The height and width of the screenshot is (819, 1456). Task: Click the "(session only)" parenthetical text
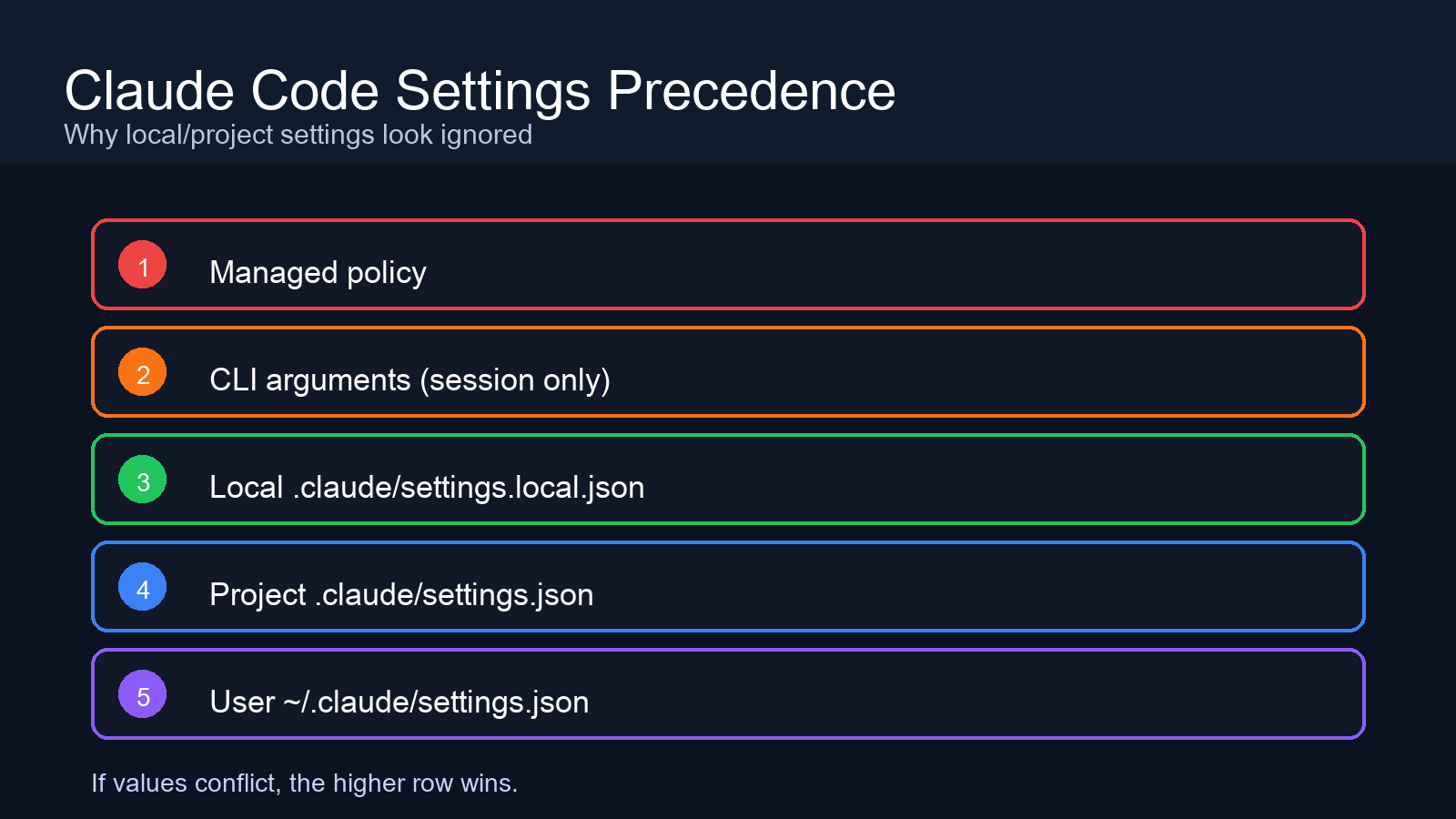coord(515,379)
